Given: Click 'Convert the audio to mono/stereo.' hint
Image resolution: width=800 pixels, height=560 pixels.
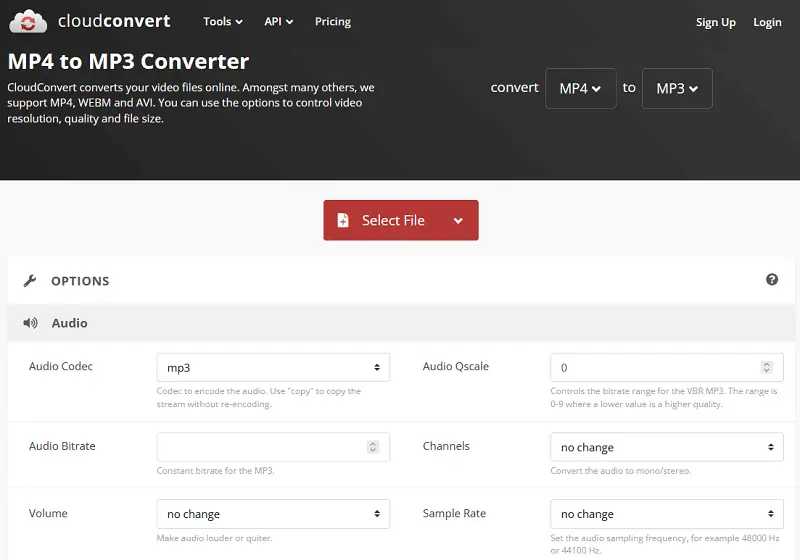Looking at the screenshot, I should (620, 471).
